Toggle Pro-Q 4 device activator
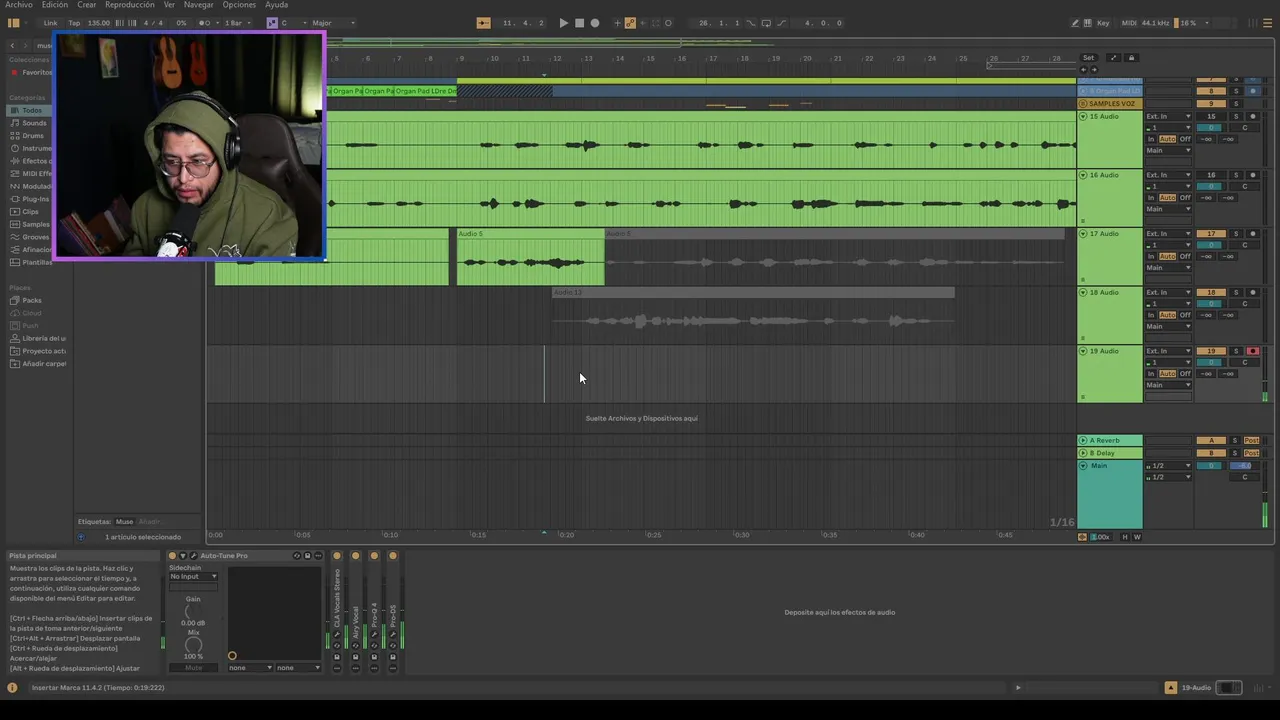The width and height of the screenshot is (1280, 720). pos(374,556)
